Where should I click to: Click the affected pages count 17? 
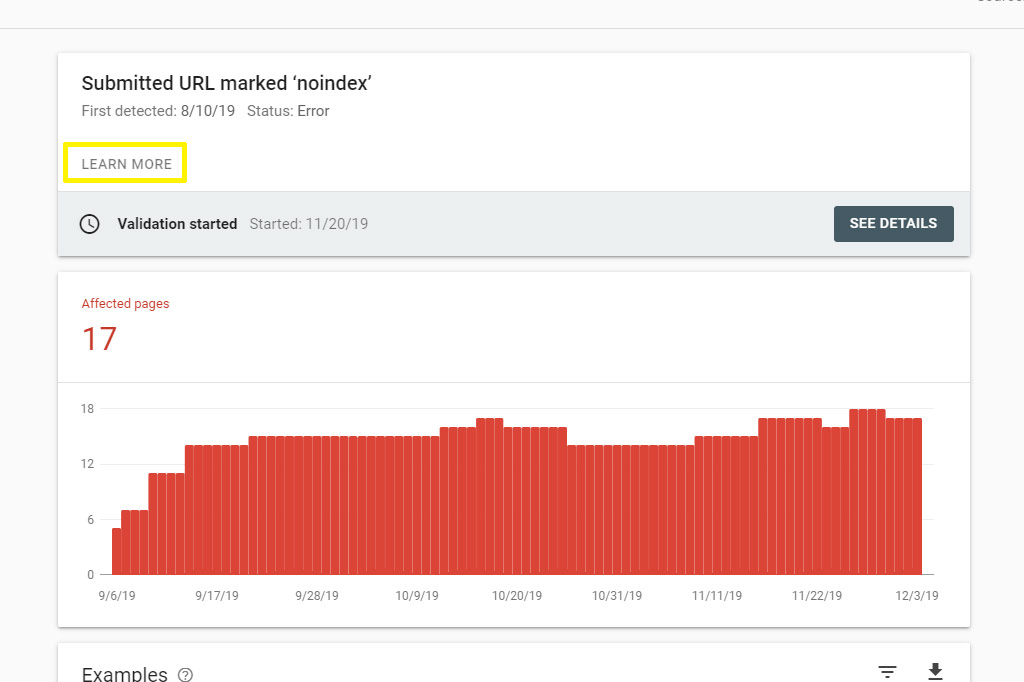pyautogui.click(x=99, y=340)
